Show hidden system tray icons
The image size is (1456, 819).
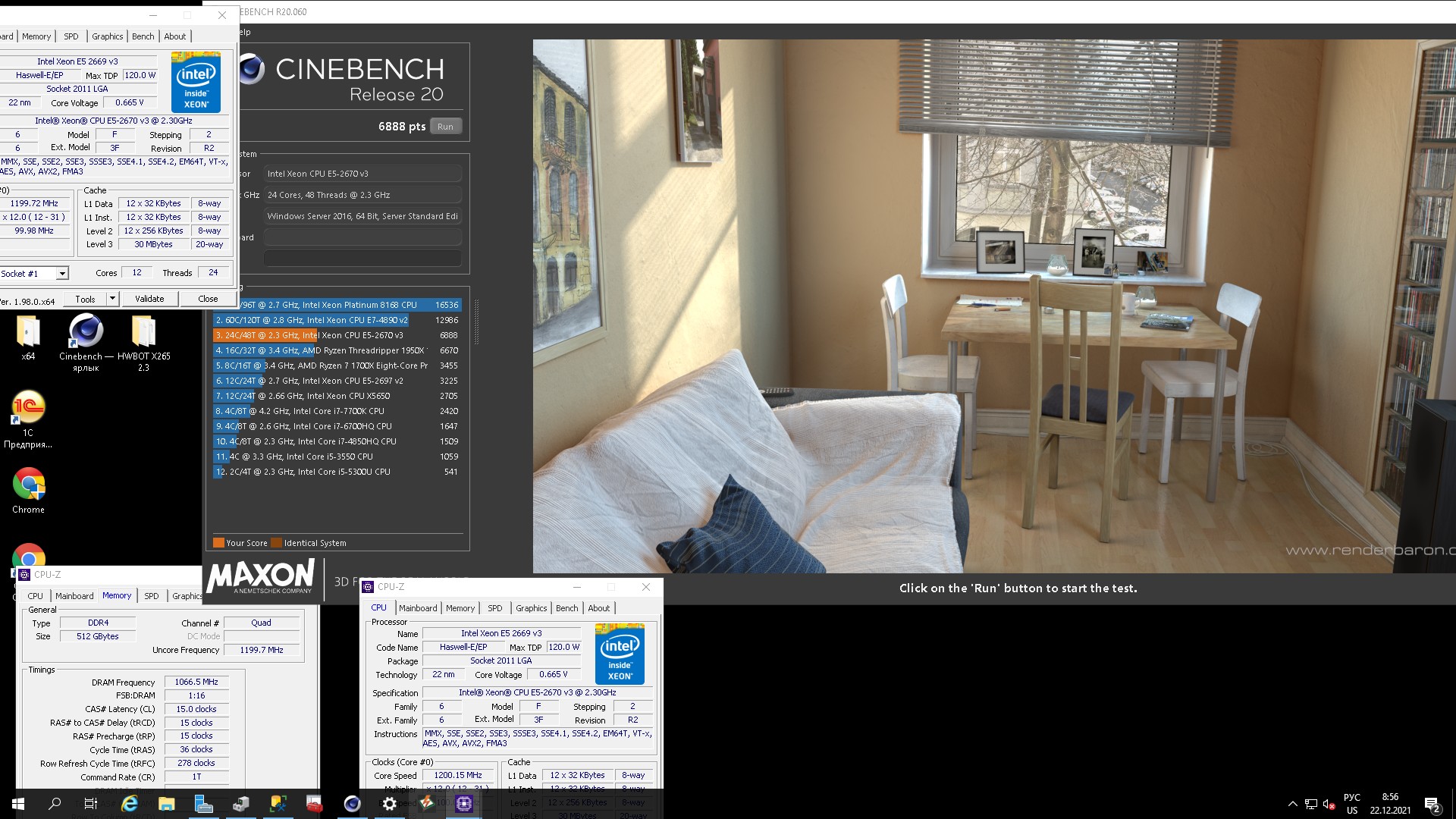[x=1292, y=804]
